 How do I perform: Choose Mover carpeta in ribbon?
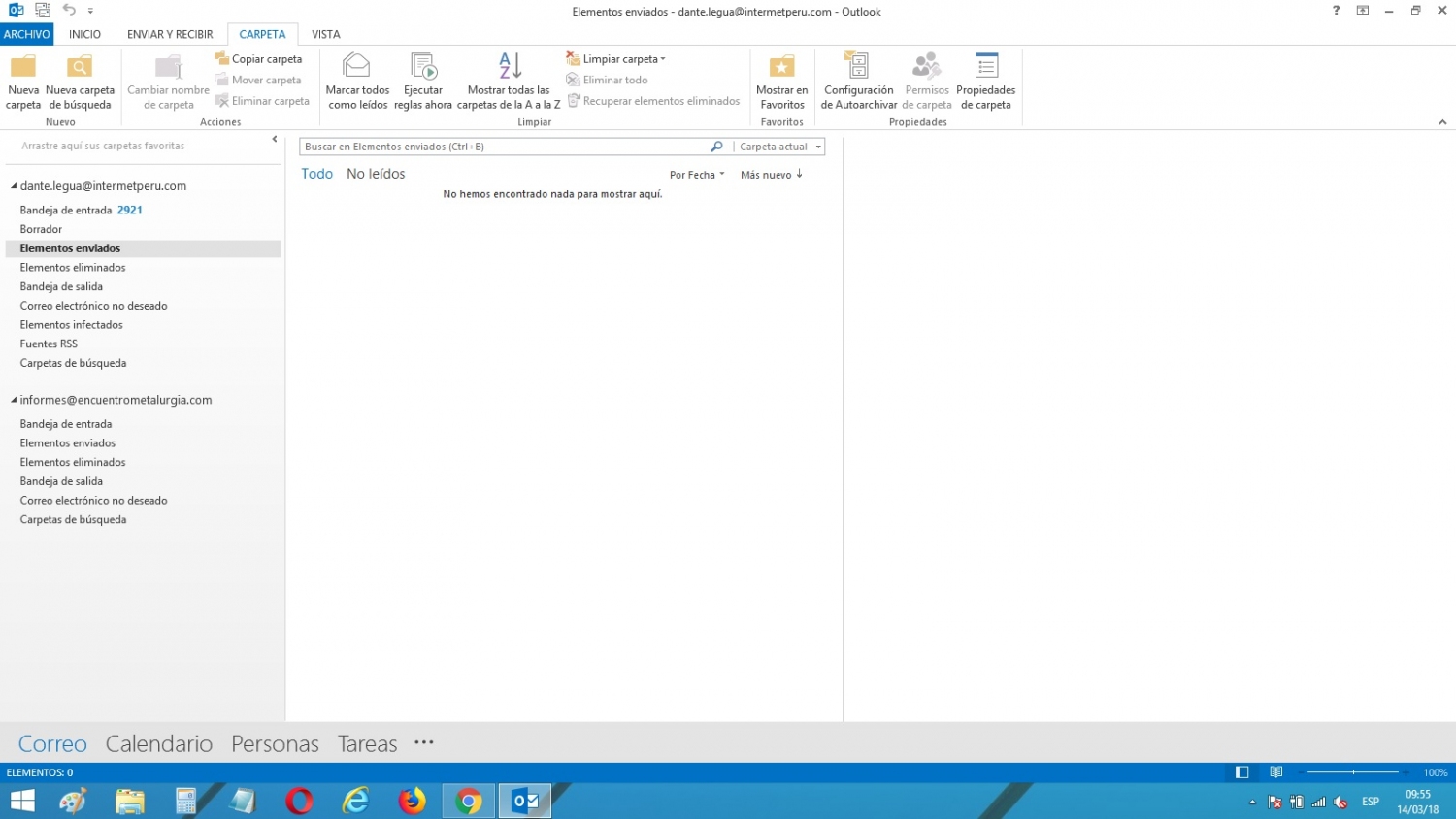click(x=258, y=80)
